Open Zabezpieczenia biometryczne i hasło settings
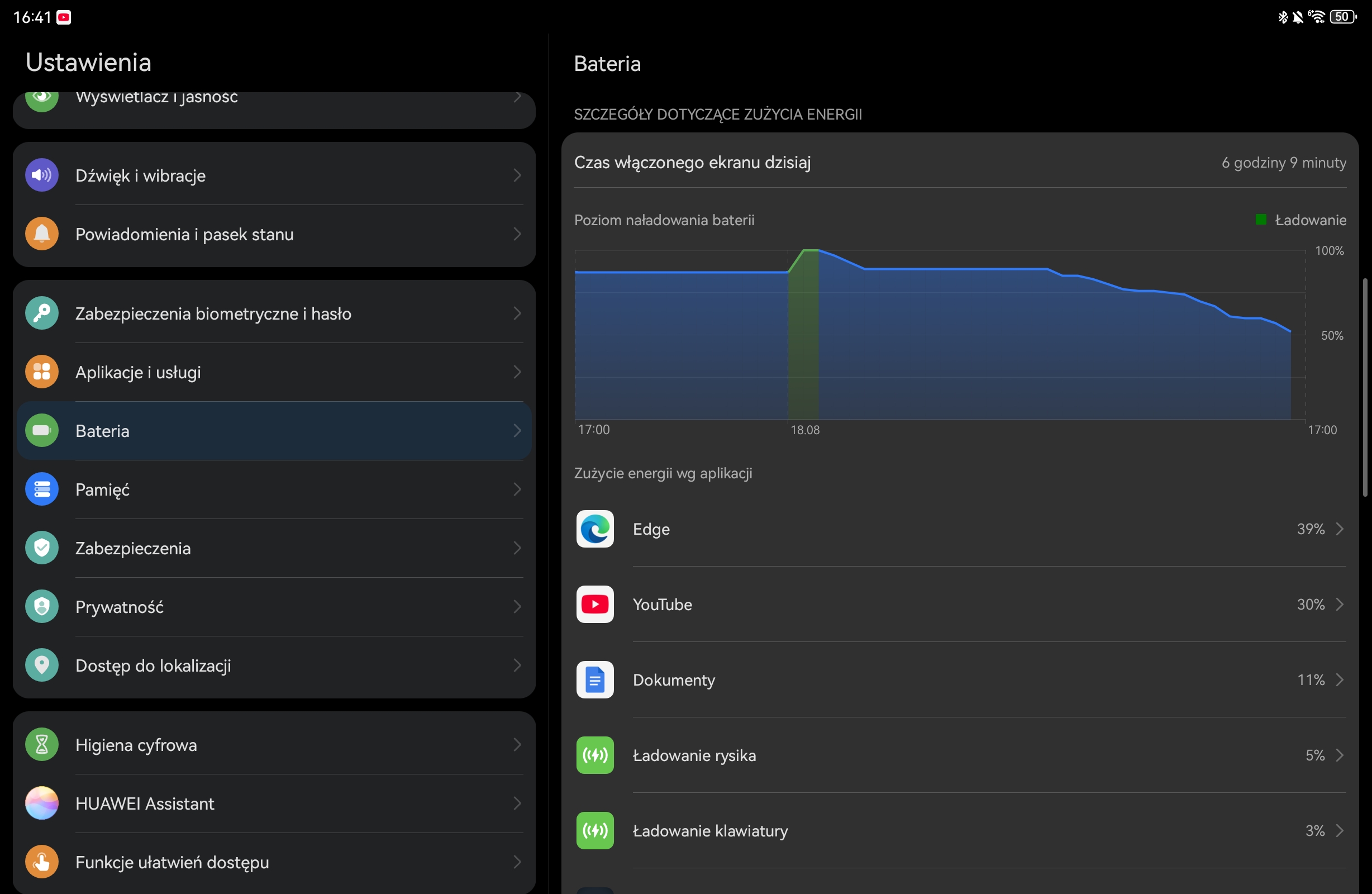This screenshot has width=1372, height=894. tap(274, 313)
